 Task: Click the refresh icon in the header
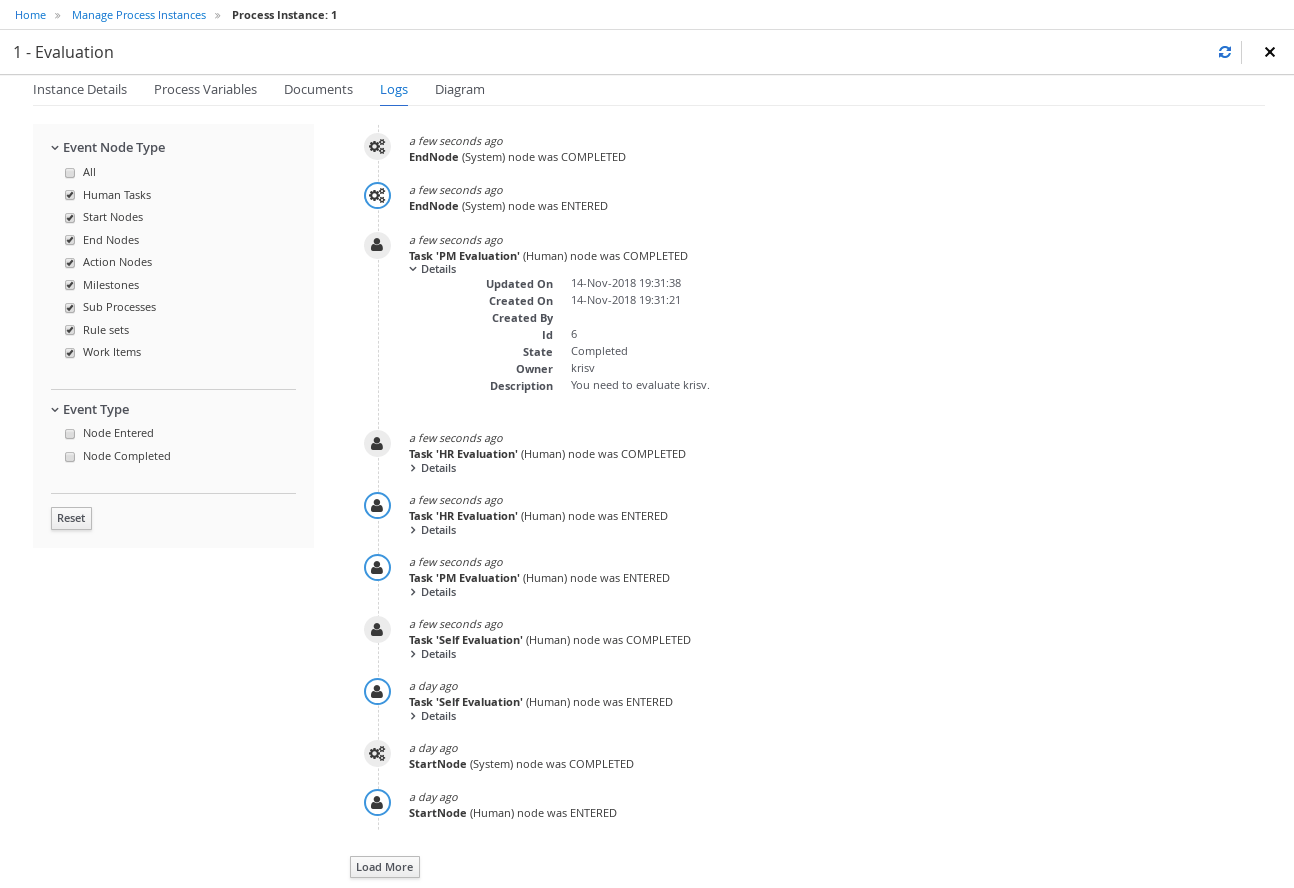(x=1224, y=52)
